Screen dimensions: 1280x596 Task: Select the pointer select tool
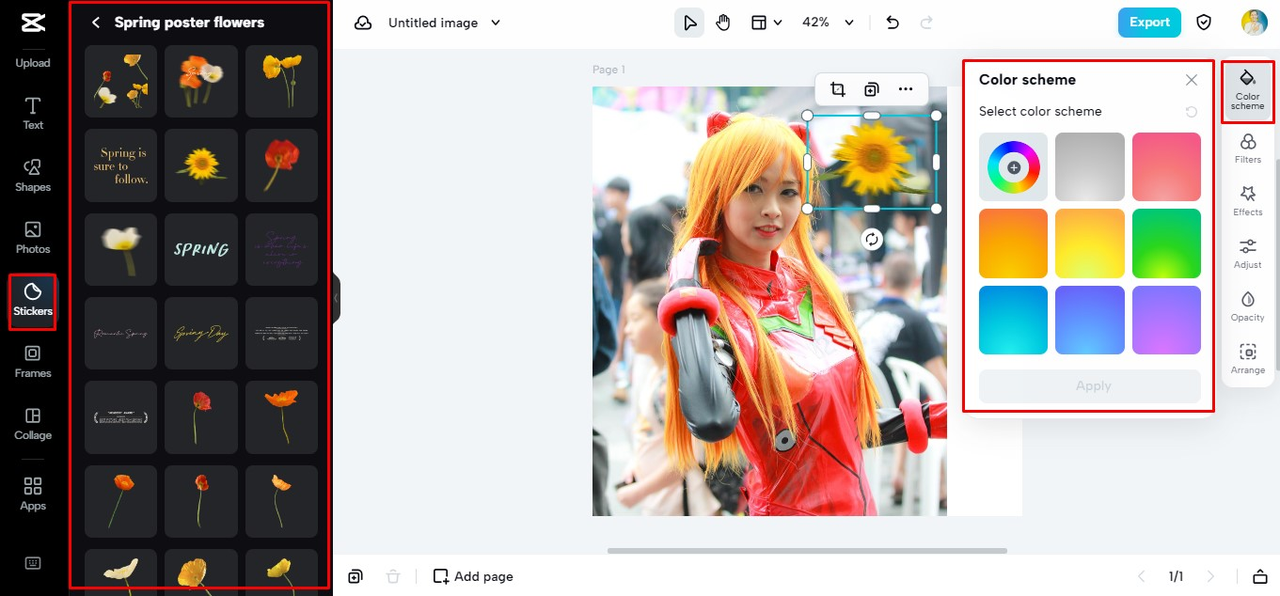[689, 22]
